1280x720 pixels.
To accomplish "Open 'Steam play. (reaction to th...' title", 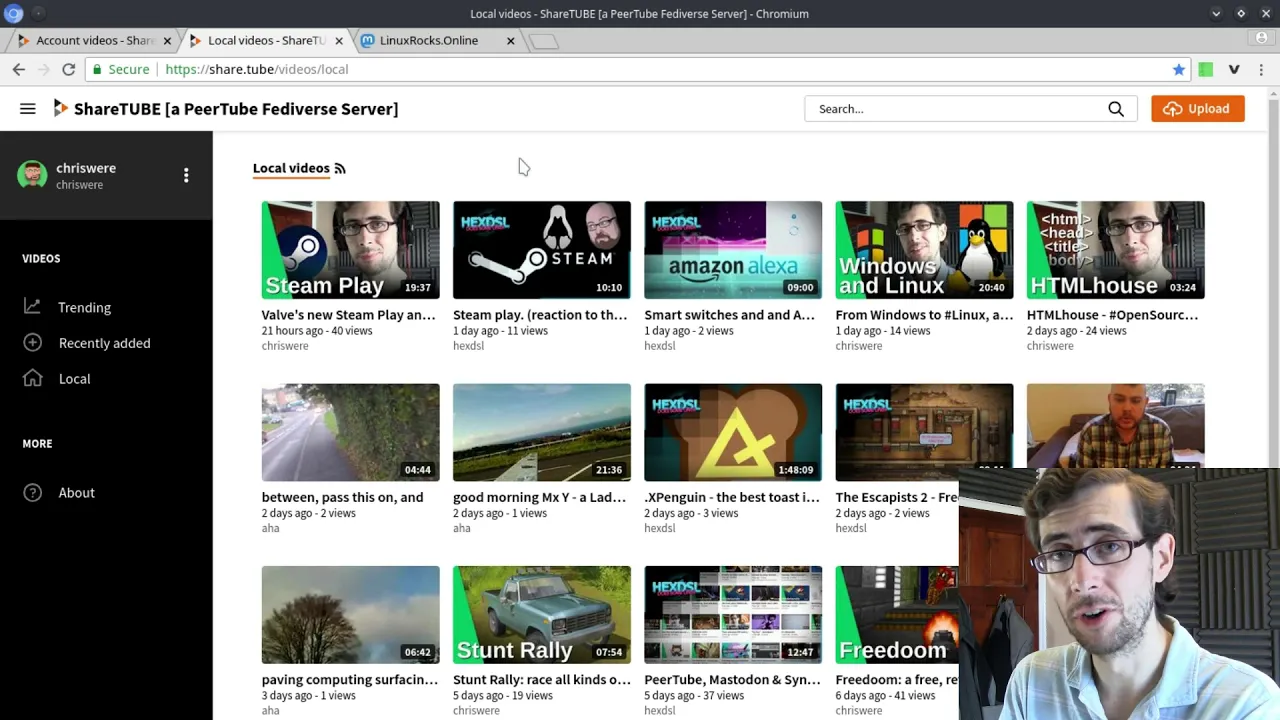I will [x=540, y=315].
